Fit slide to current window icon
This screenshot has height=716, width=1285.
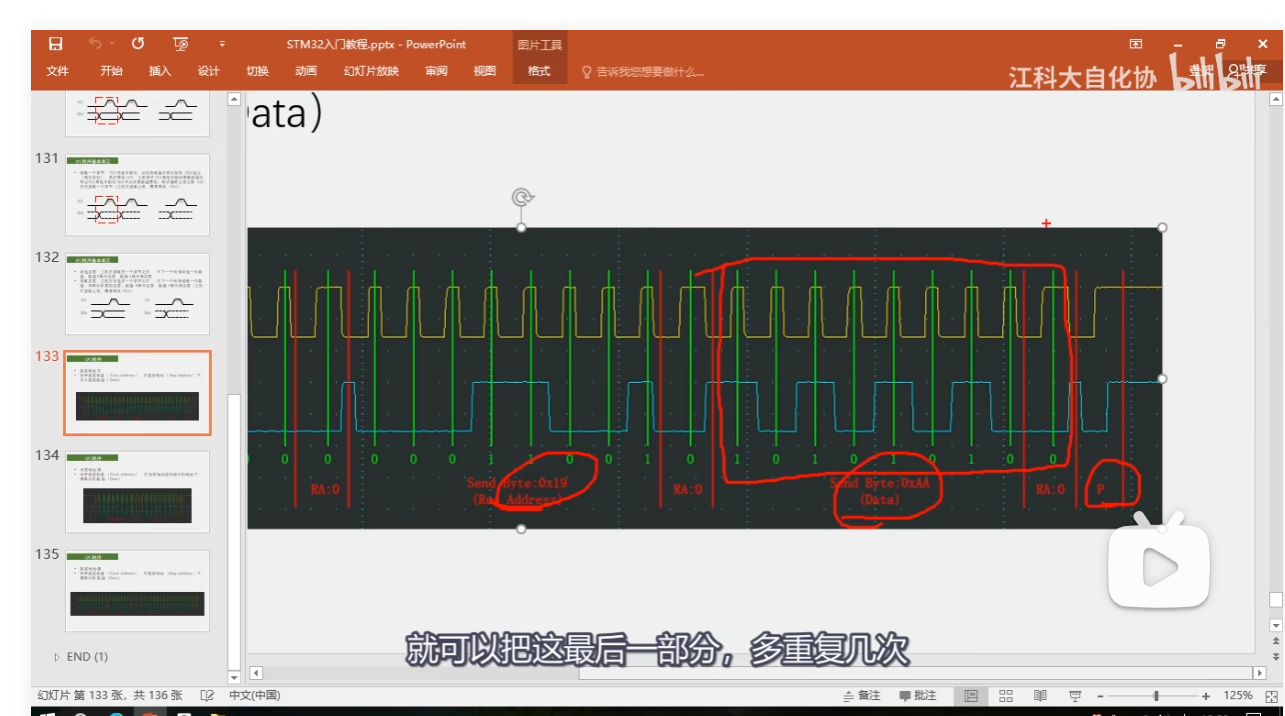point(1271,695)
